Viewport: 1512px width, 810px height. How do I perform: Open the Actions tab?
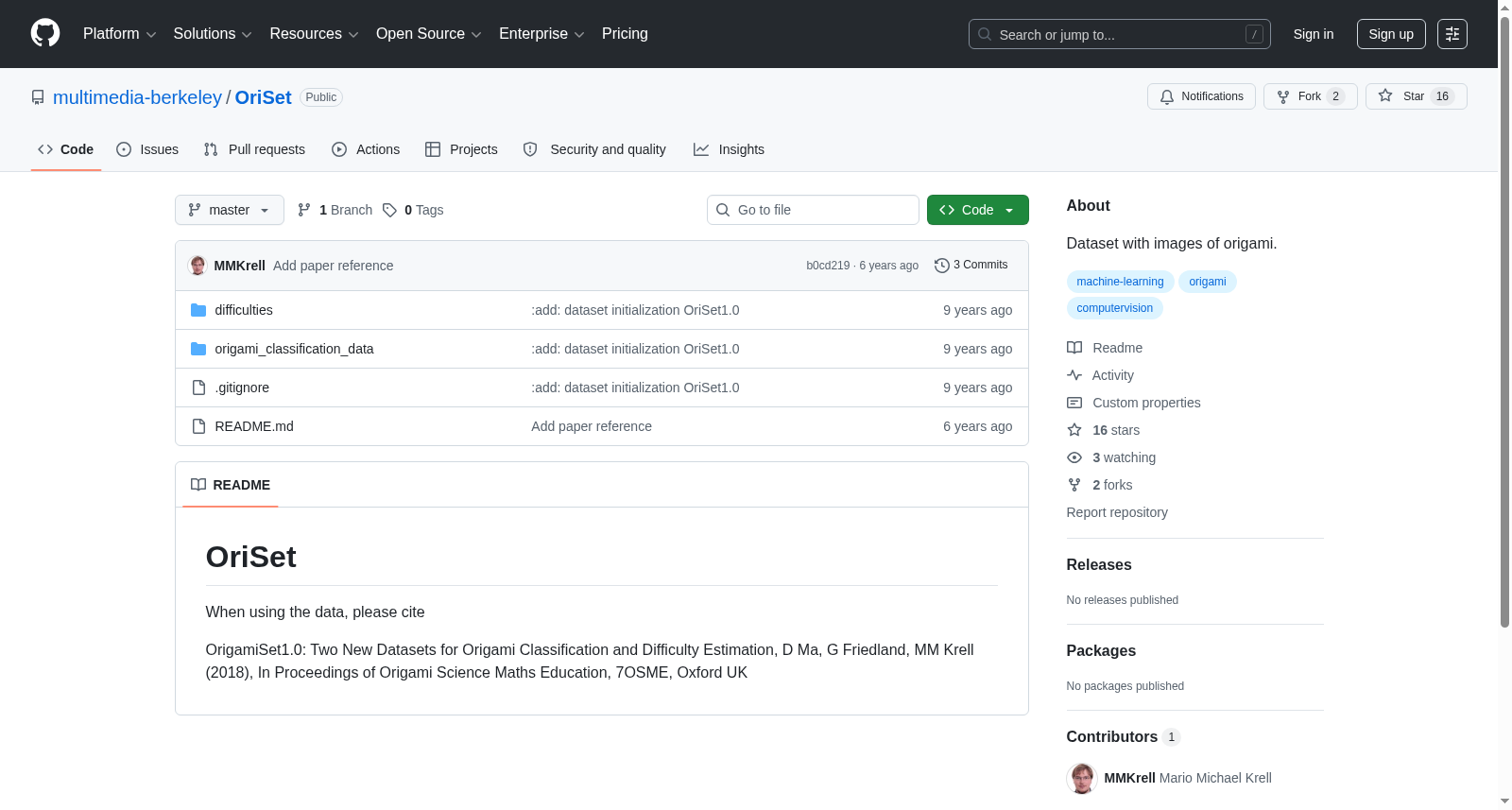point(366,149)
